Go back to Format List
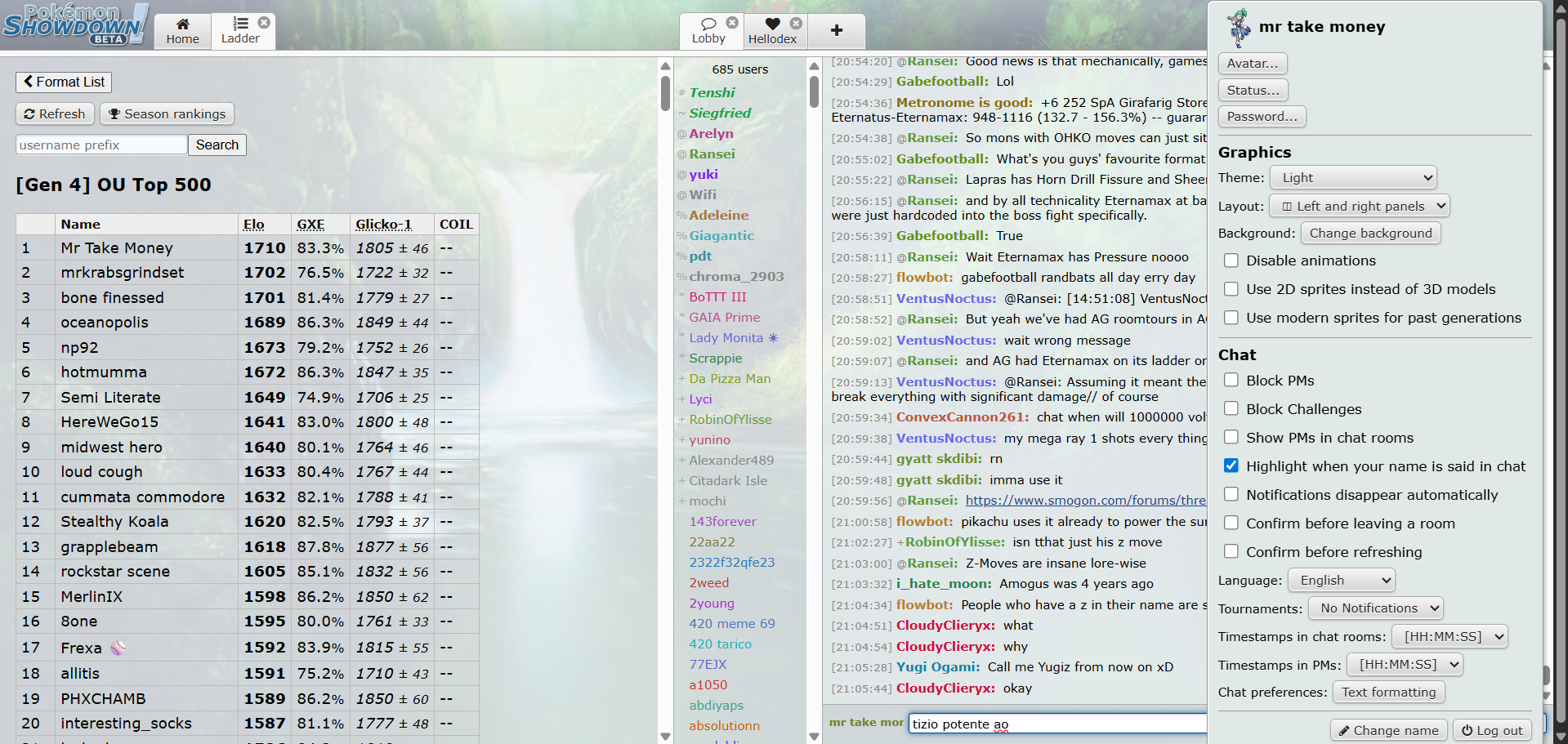 click(64, 82)
